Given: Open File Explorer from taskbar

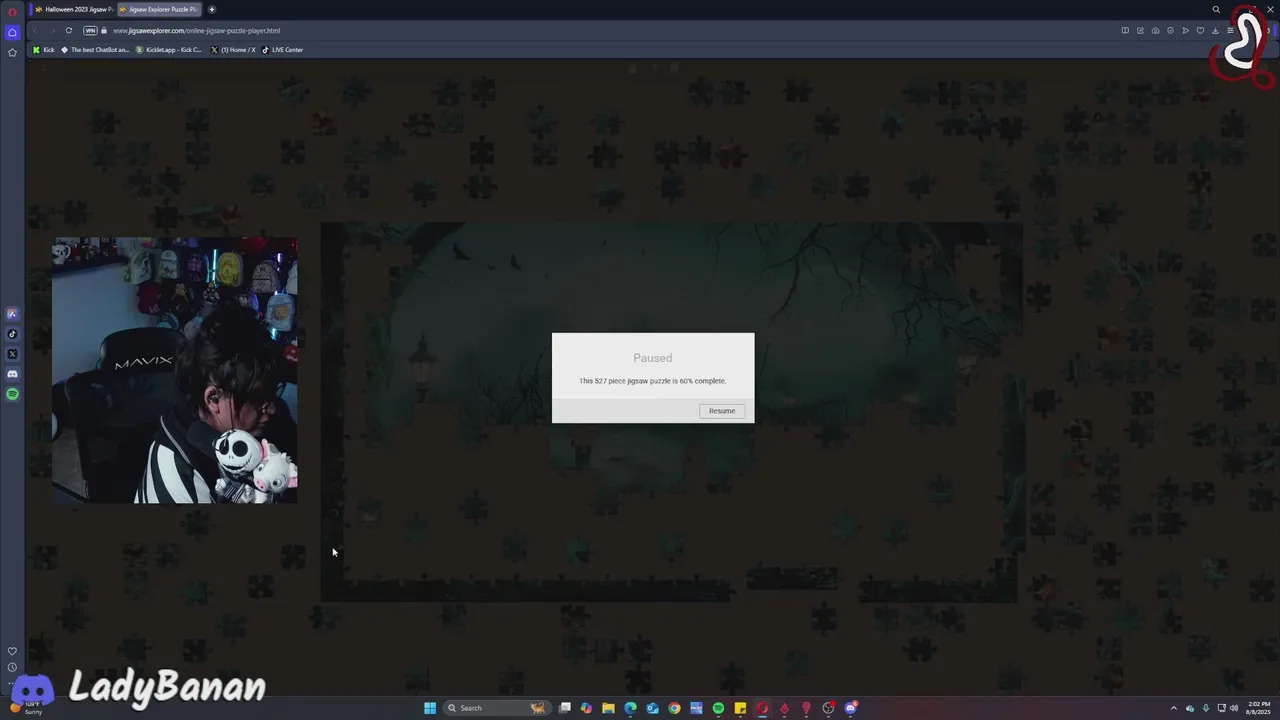Looking at the screenshot, I should pyautogui.click(x=608, y=708).
